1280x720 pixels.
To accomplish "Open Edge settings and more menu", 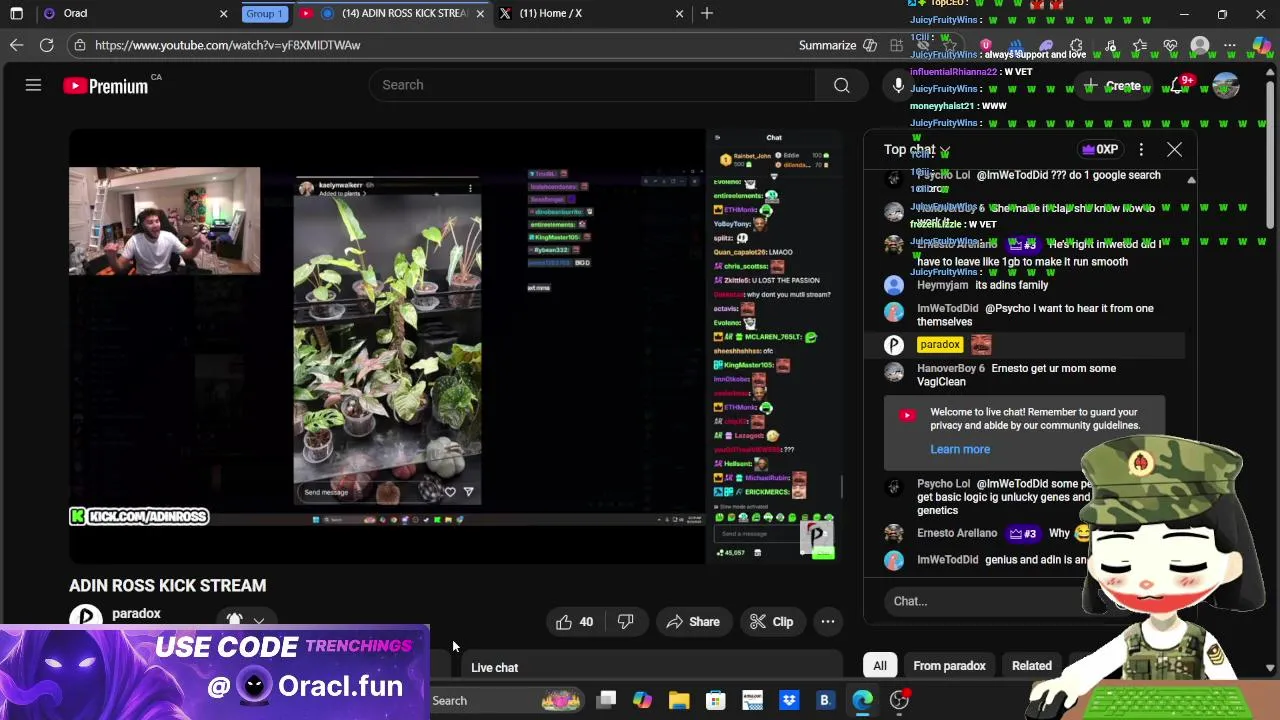I will [x=1230, y=45].
